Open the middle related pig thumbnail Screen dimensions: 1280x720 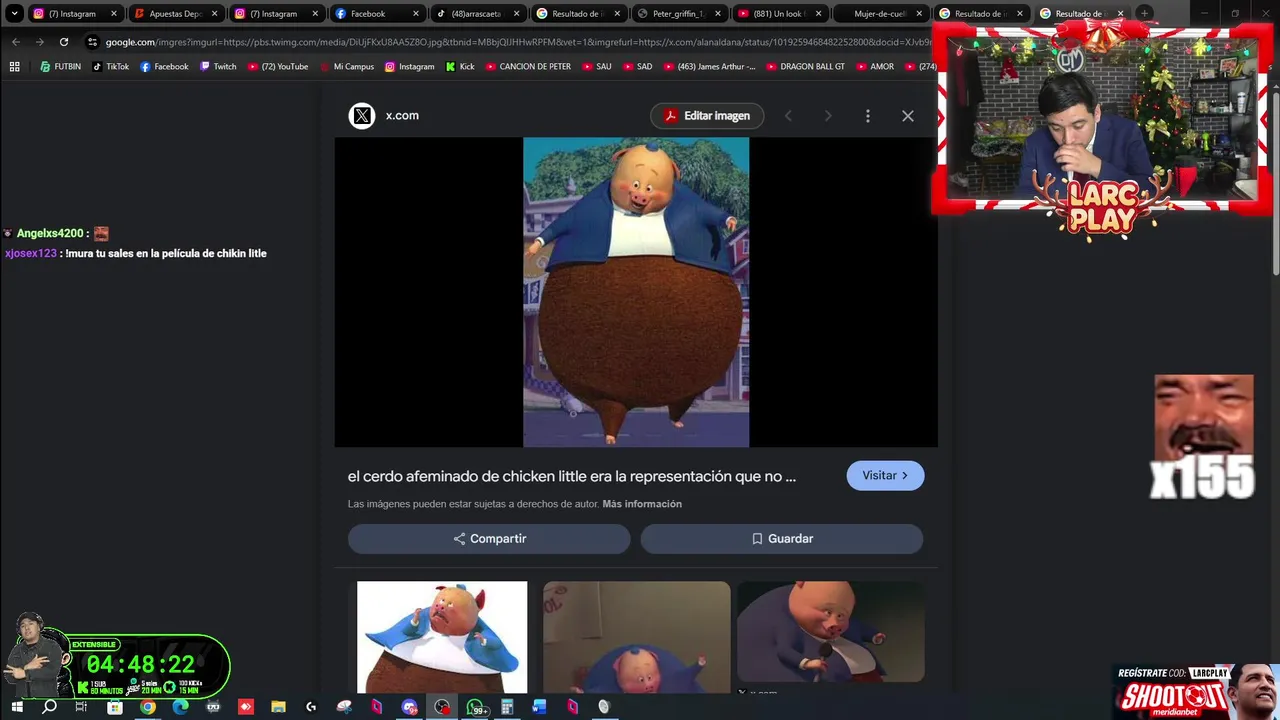tap(637, 637)
